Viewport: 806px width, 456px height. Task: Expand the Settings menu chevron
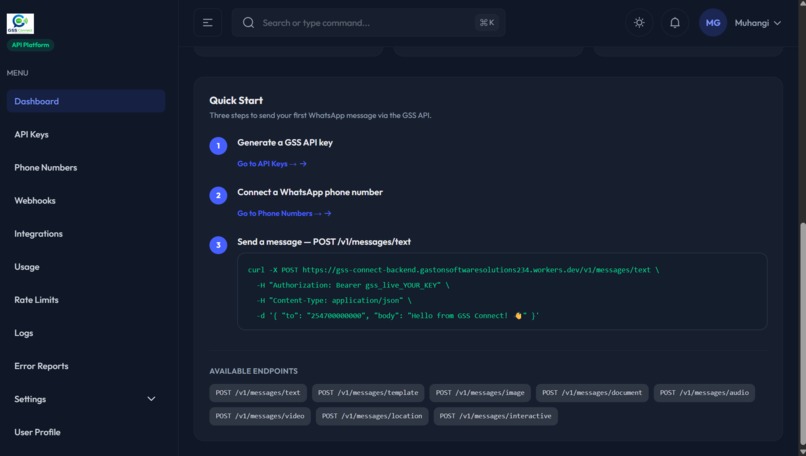[151, 399]
